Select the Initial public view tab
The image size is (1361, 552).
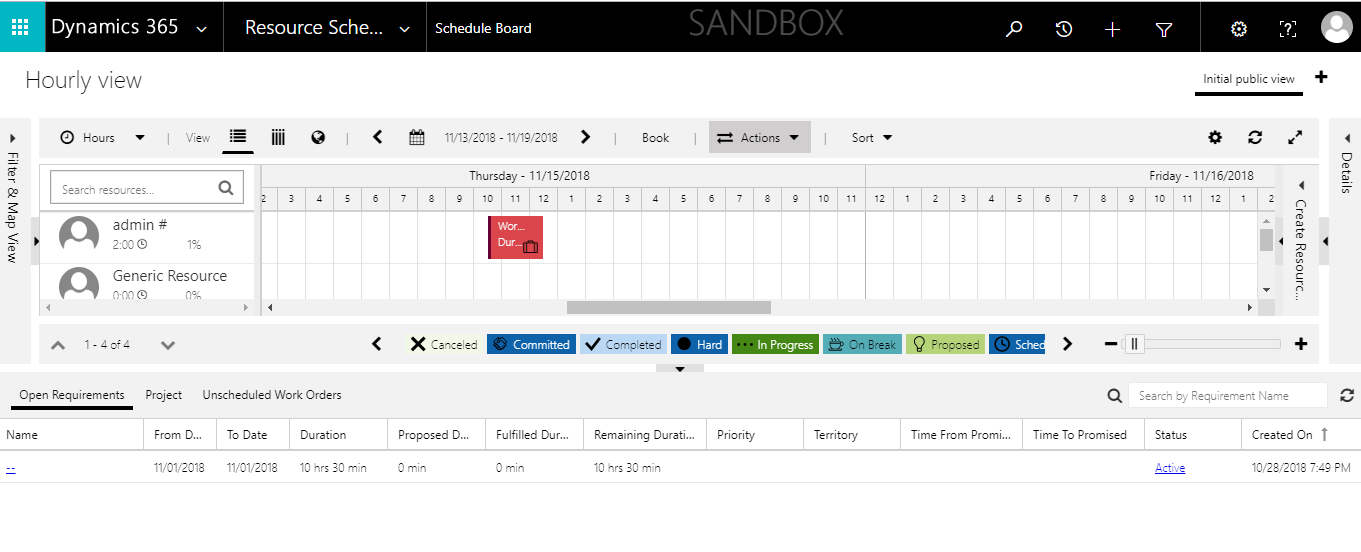(1249, 79)
